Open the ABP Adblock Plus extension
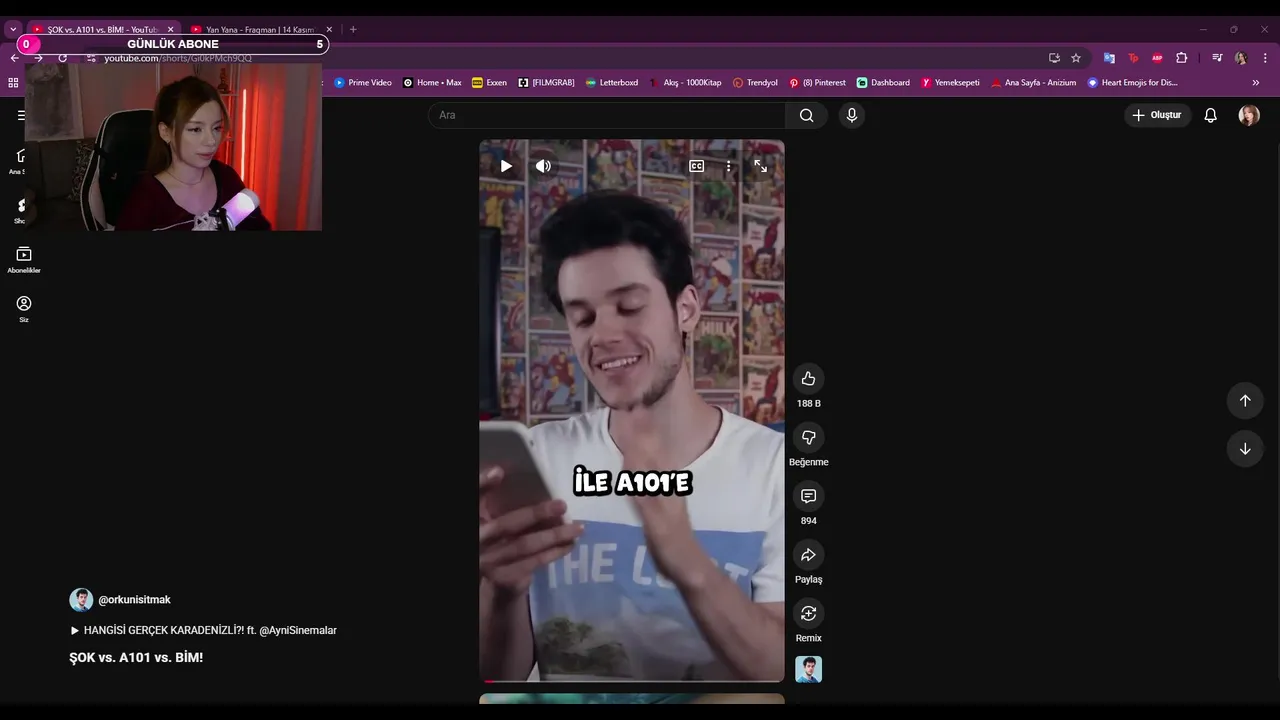This screenshot has height=720, width=1280. [1157, 58]
